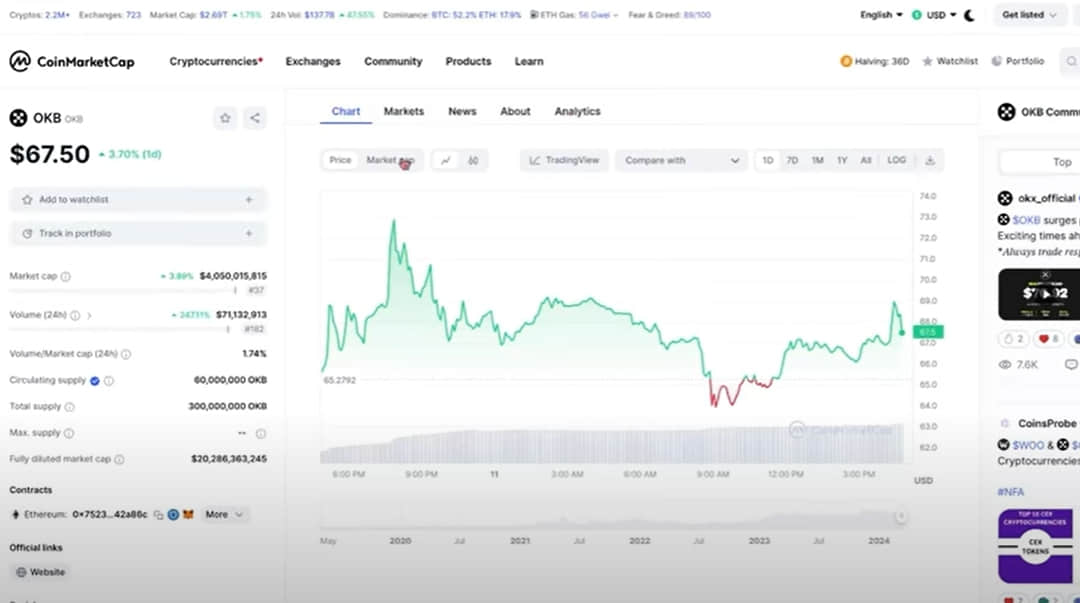Viewport: 1080px width, 603px height.
Task: Click the share icon beside OKB
Action: coord(255,118)
